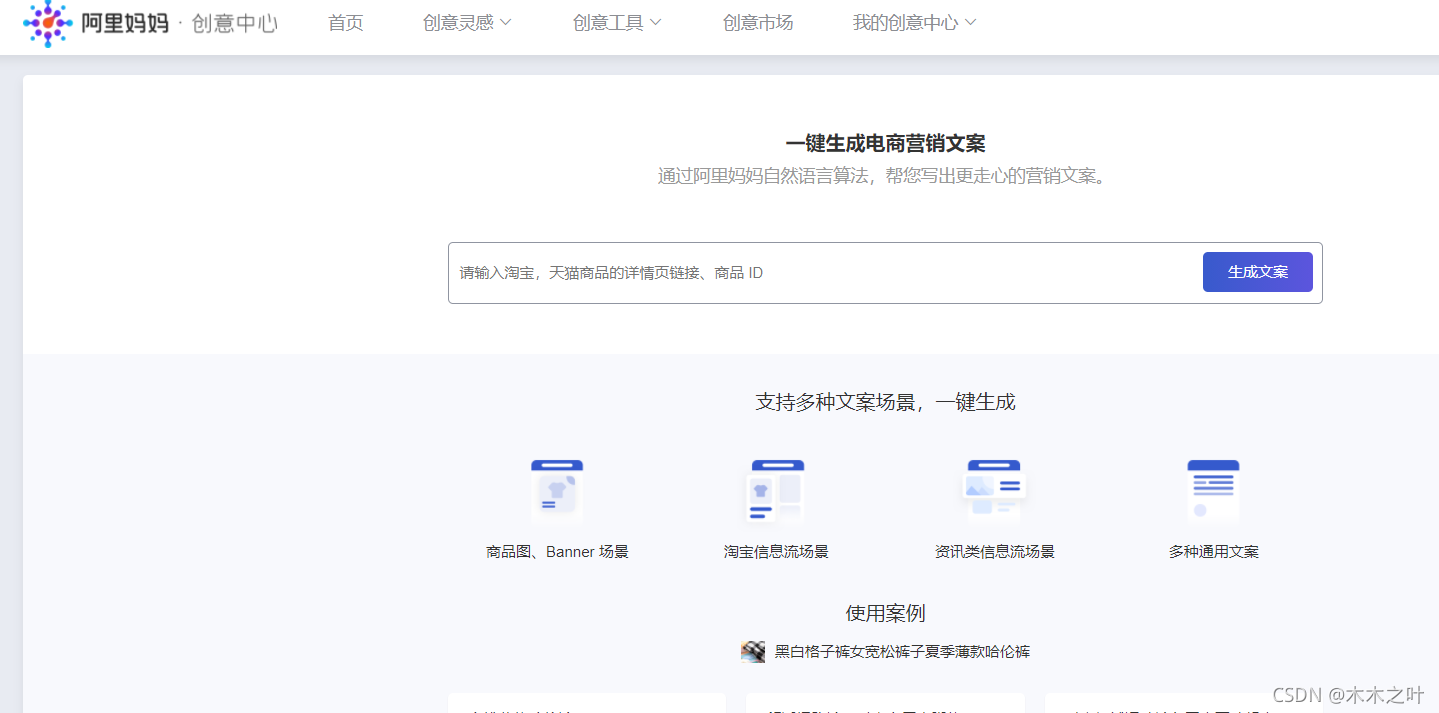Click the 商品图、Banner 场景 label

(x=557, y=552)
